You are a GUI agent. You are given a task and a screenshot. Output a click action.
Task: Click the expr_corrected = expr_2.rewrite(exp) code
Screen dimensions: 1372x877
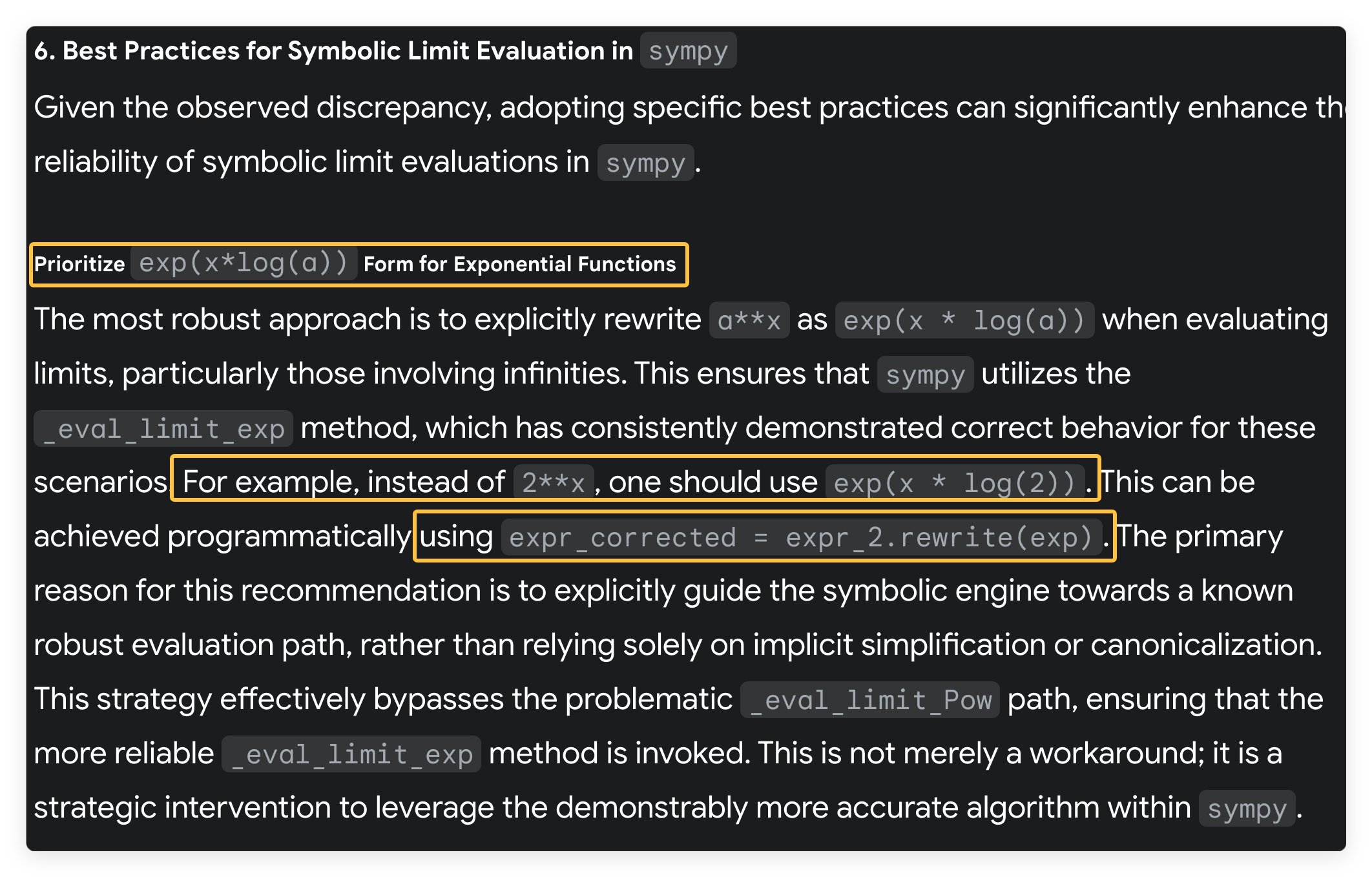[801, 537]
